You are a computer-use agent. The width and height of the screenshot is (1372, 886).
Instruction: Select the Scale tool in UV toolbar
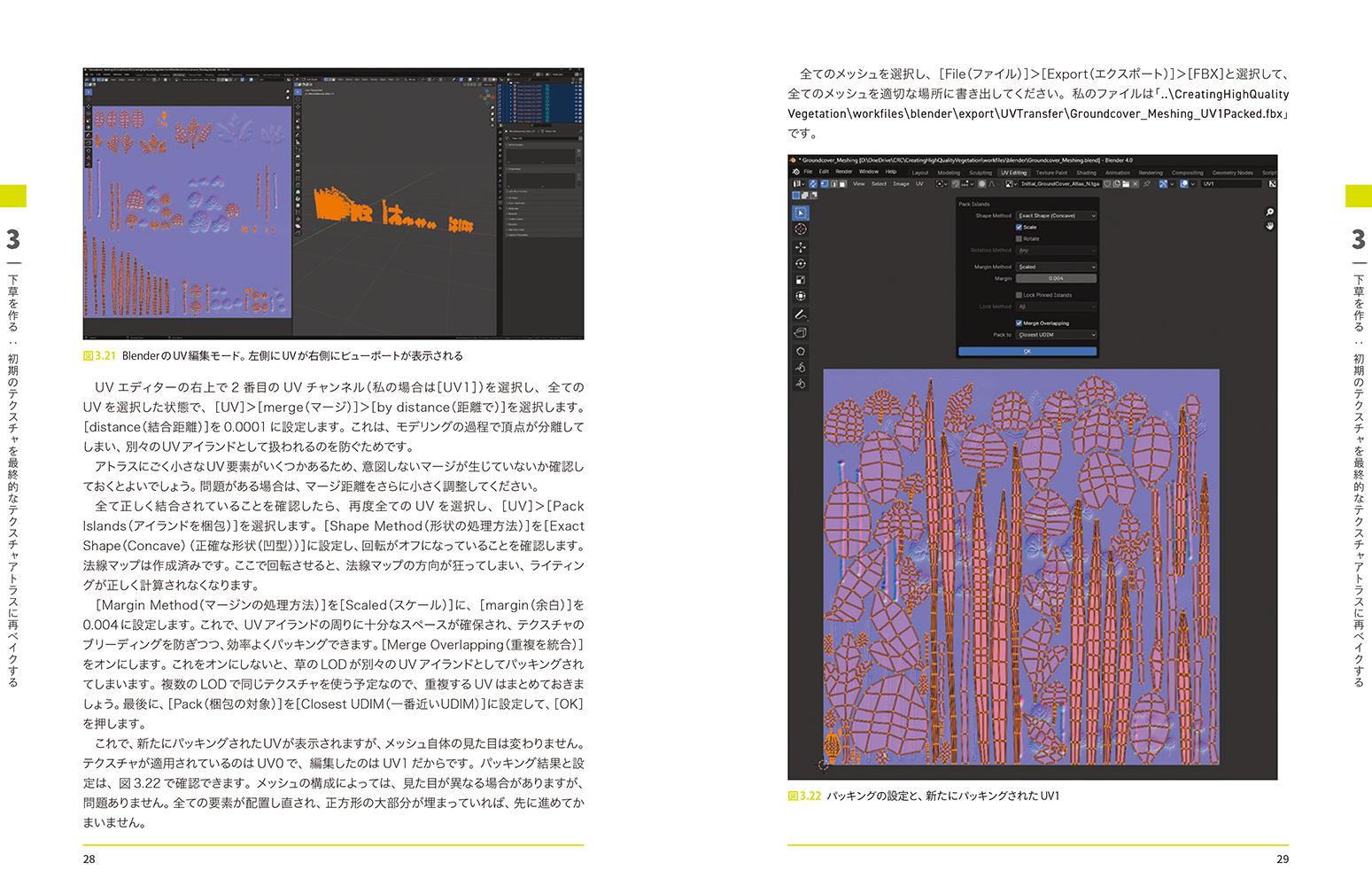coord(801,280)
